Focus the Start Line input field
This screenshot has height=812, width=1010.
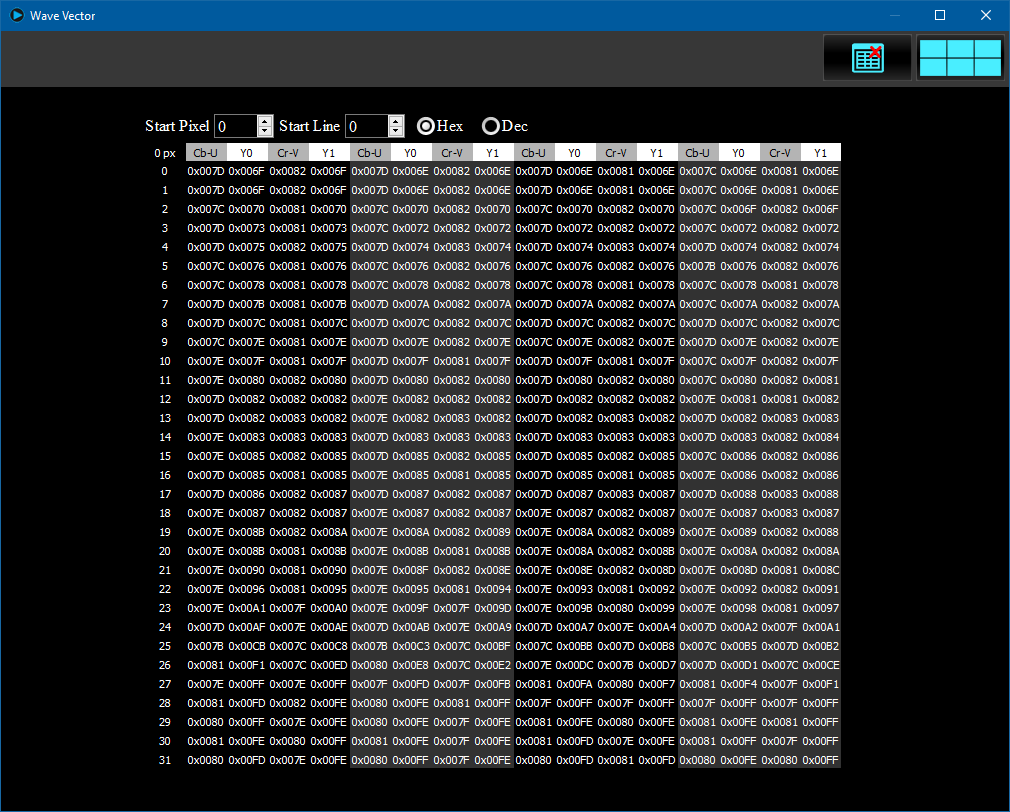[x=366, y=126]
